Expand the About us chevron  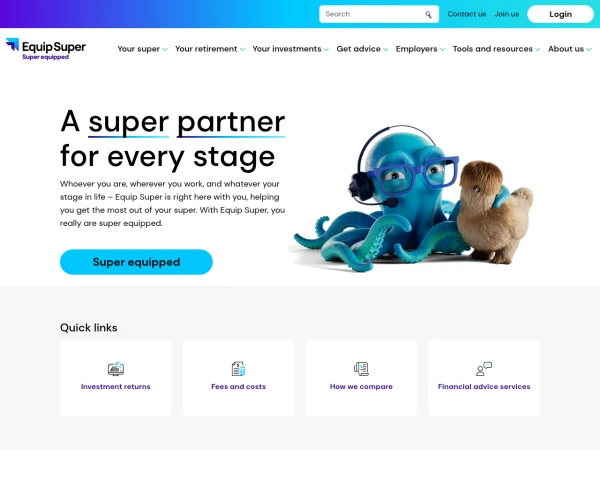[589, 49]
